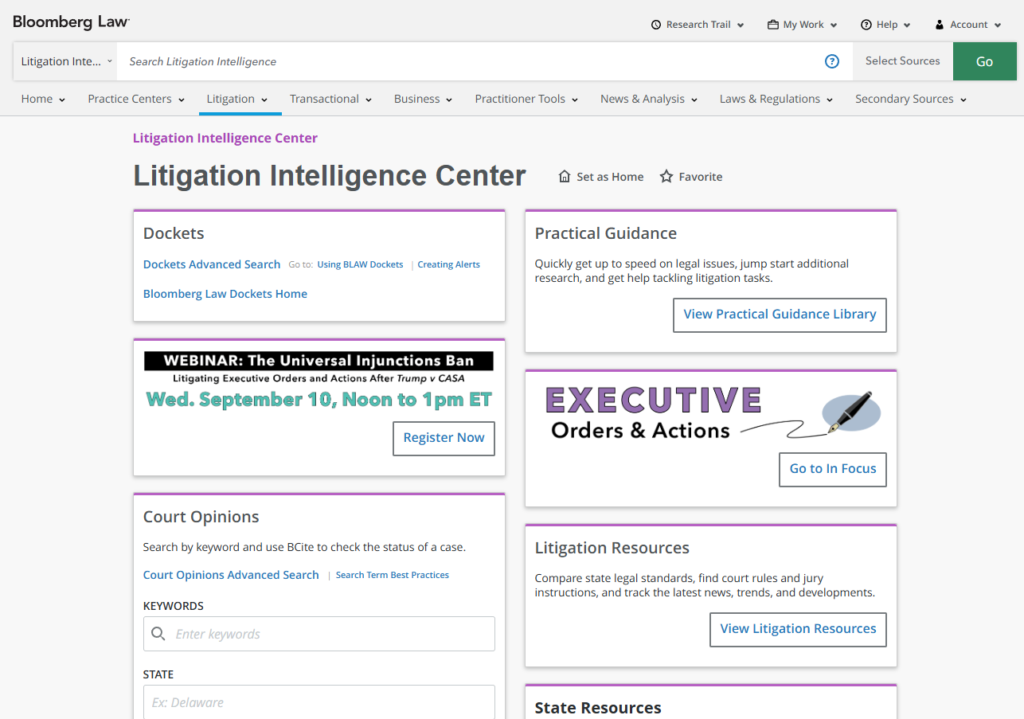Expand the Secondary Sources menu
Viewport: 1024px width, 719px height.
(910, 99)
